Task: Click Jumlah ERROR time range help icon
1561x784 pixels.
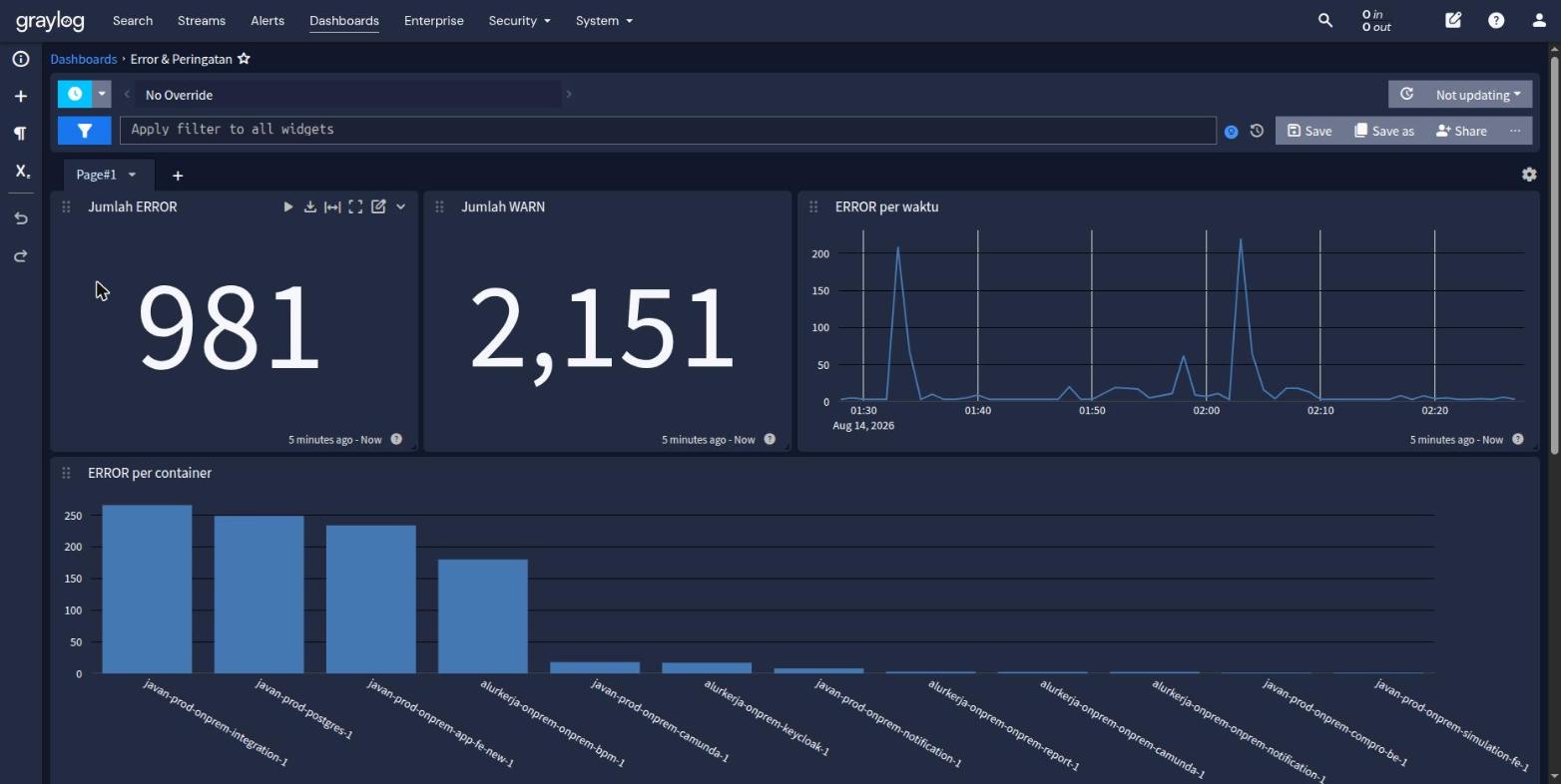Action: click(396, 439)
